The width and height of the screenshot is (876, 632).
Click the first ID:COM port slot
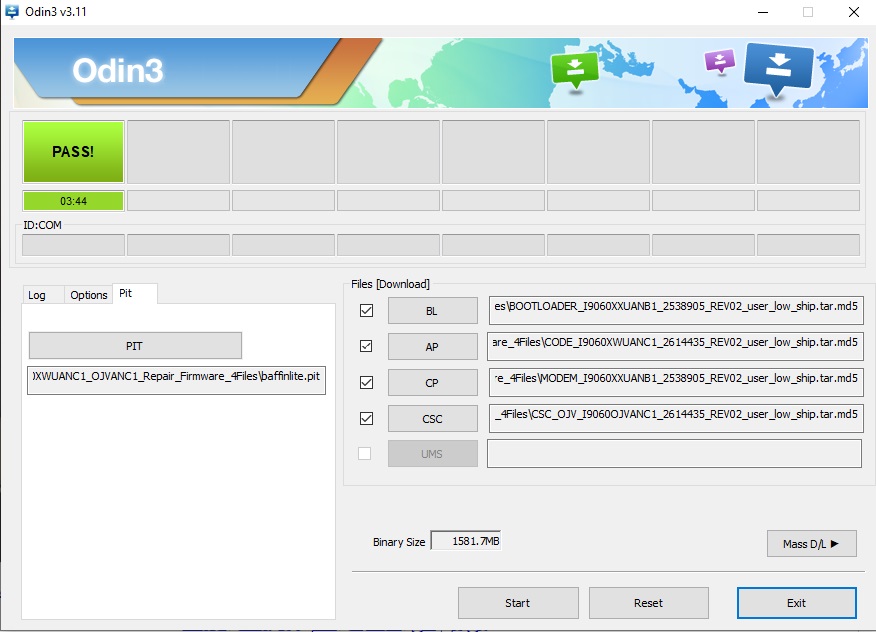(73, 245)
